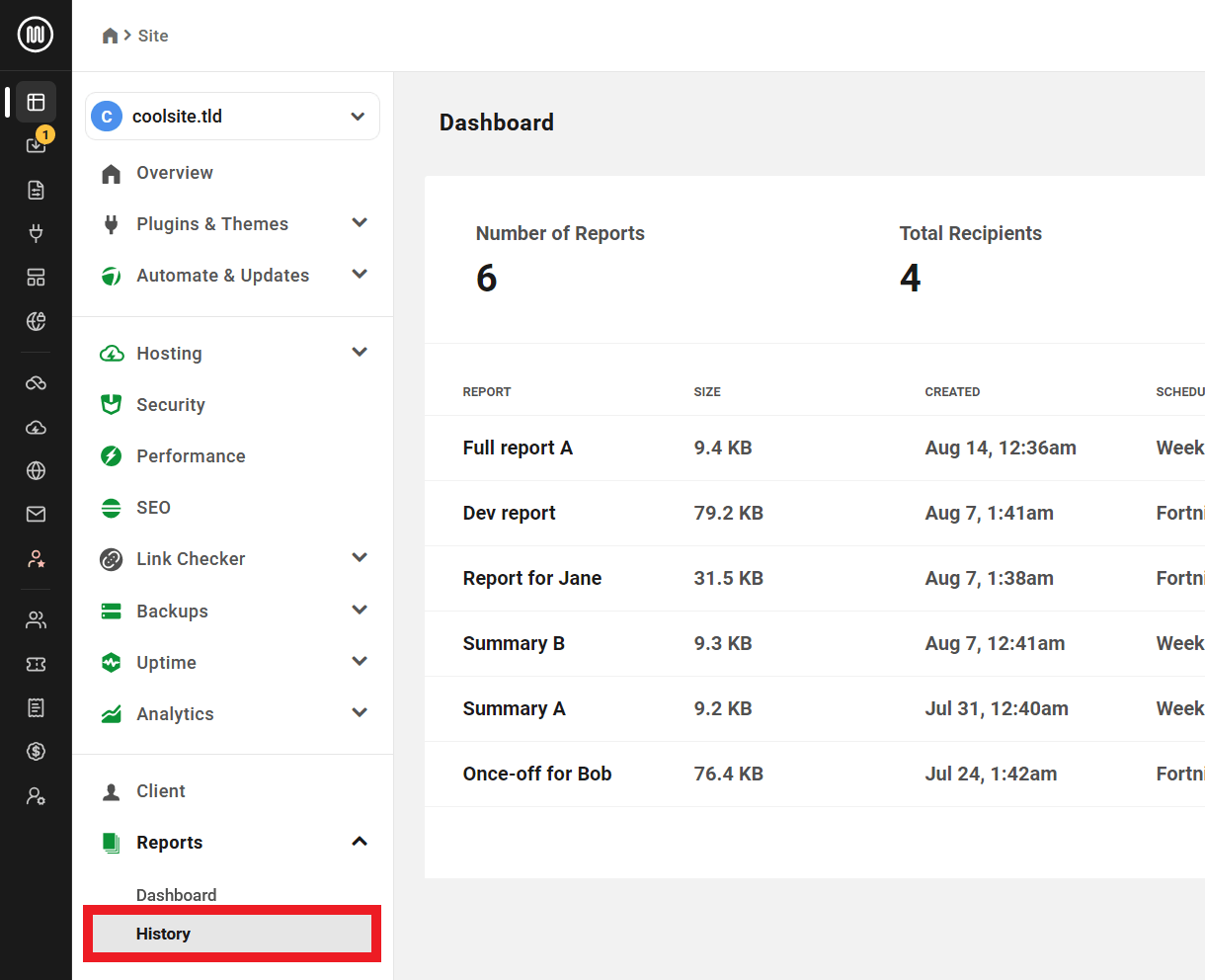The height and width of the screenshot is (980, 1205).
Task: Expand the Backups section chevron
Action: [360, 611]
